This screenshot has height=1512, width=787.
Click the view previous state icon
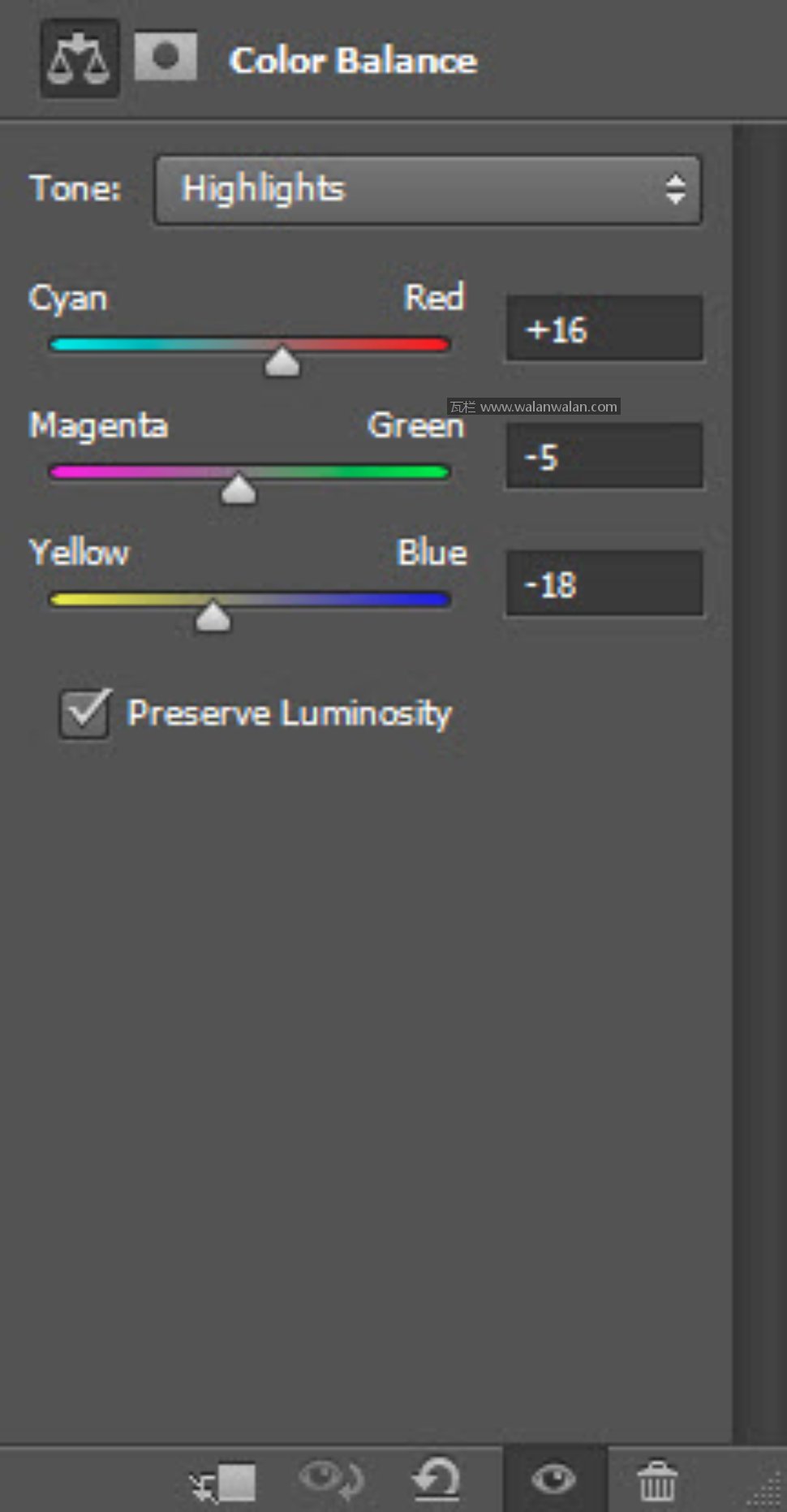tap(331, 1480)
